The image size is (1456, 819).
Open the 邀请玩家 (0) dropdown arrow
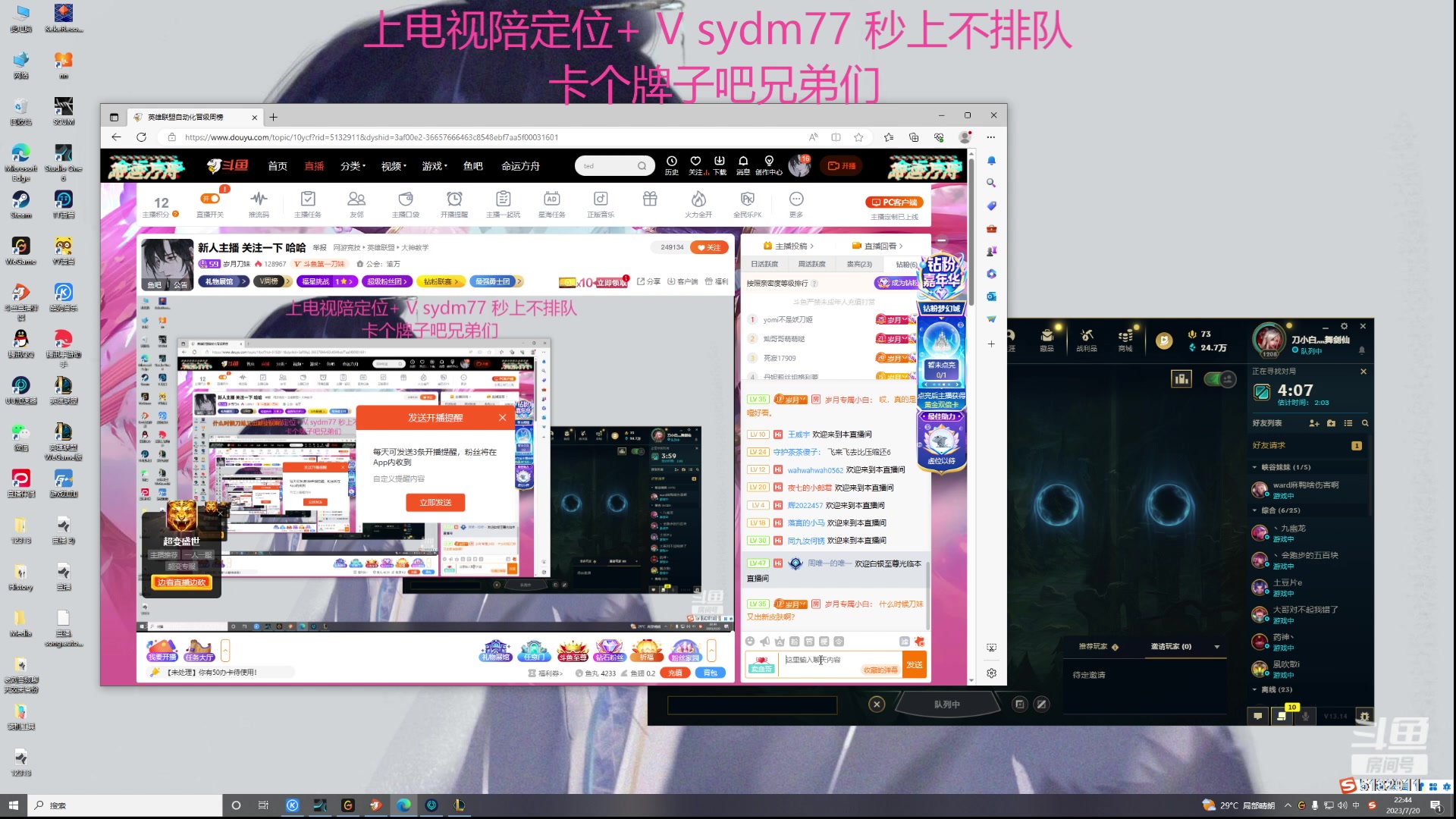[1217, 647]
